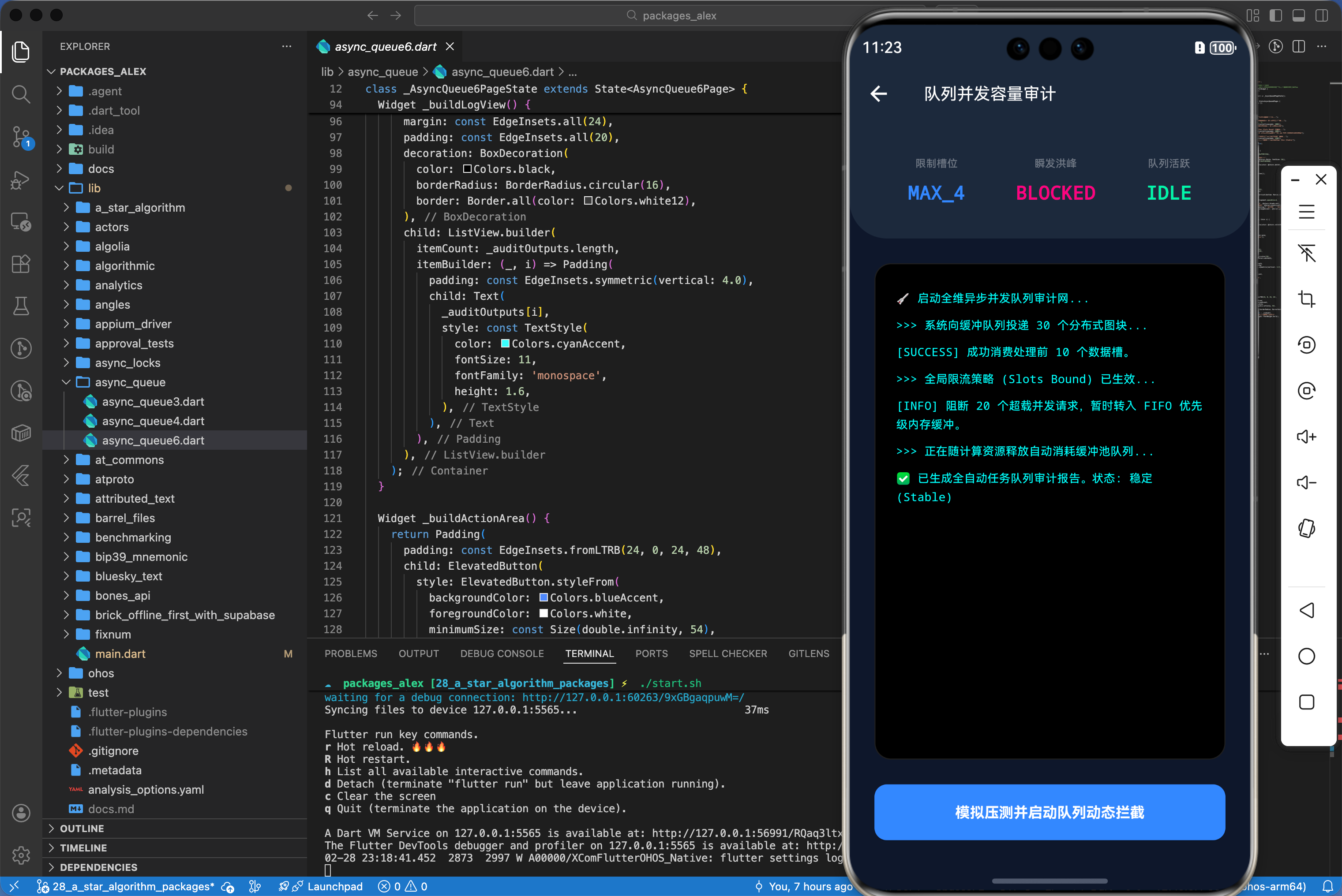Click the cyanAccent color swatch
This screenshot has width=1342, height=896.
point(505,343)
